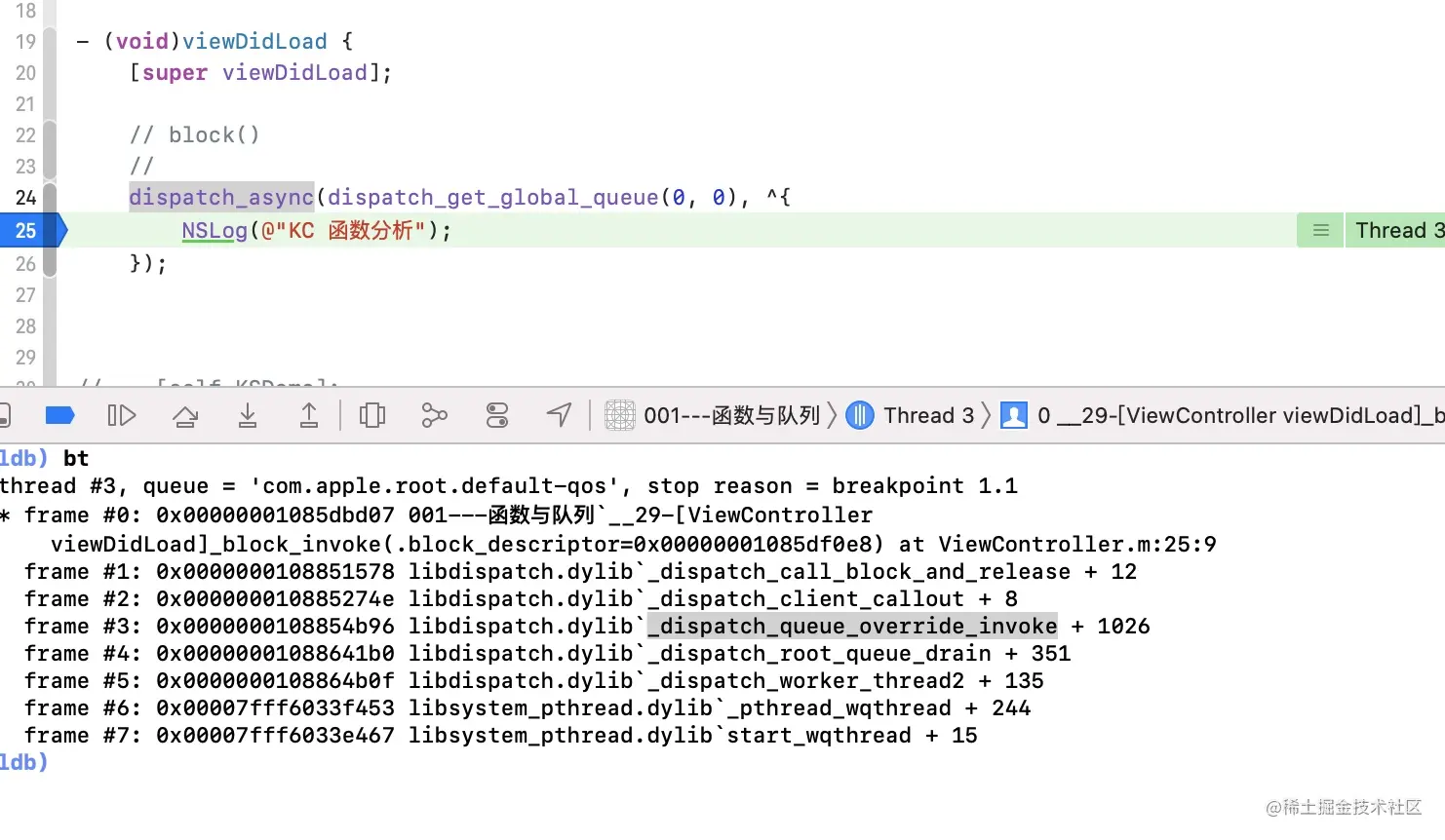
Task: Open the Debug View Hierarchy tool
Action: [371, 414]
